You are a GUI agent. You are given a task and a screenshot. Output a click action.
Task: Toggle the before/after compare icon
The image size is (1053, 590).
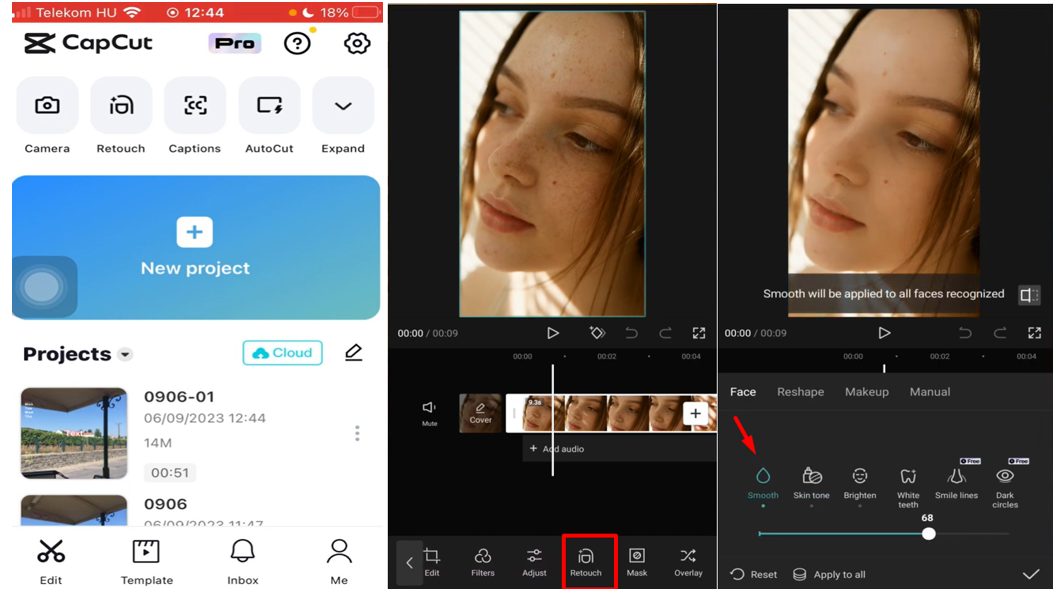point(1029,295)
